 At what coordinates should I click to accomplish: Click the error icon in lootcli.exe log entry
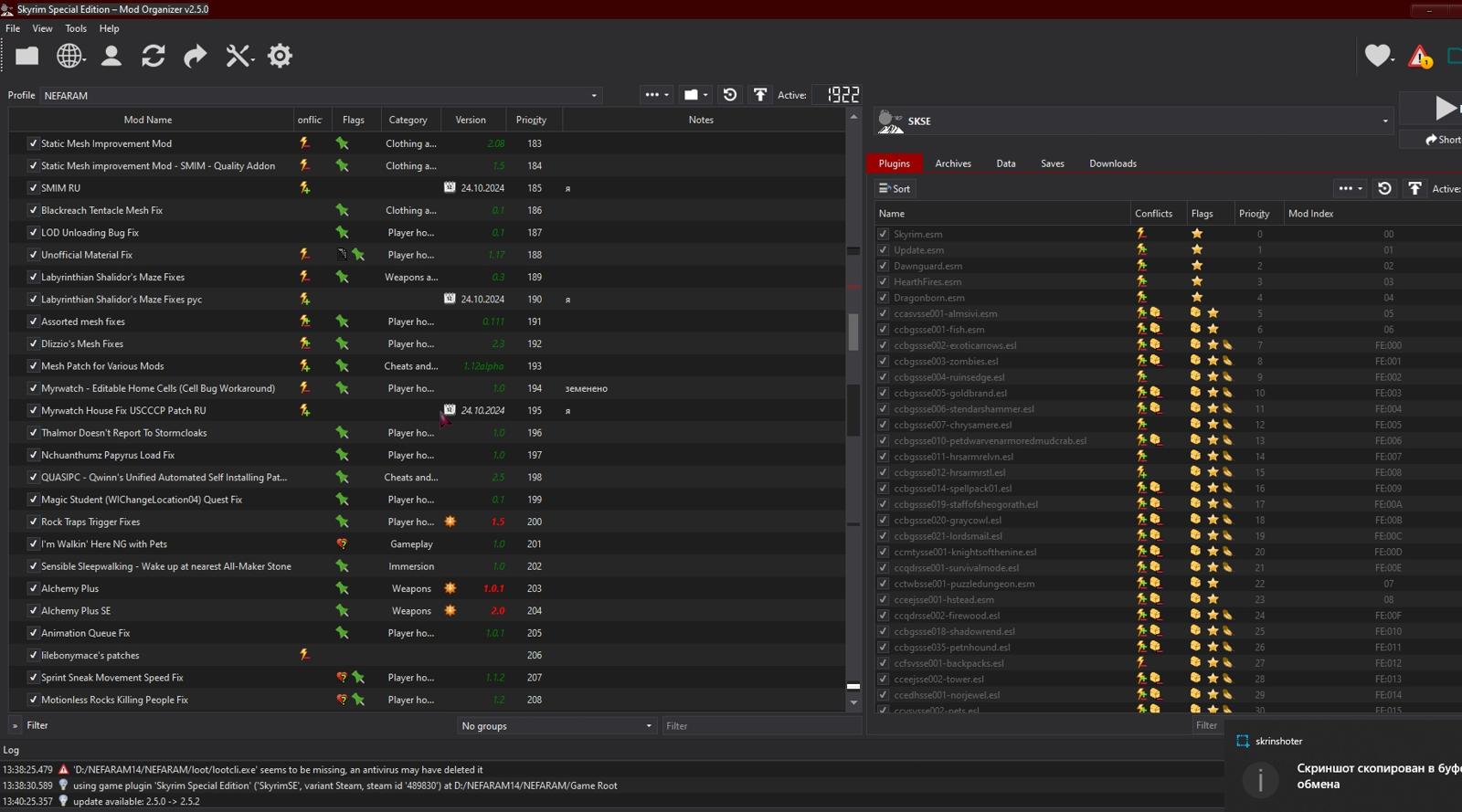tap(63, 770)
